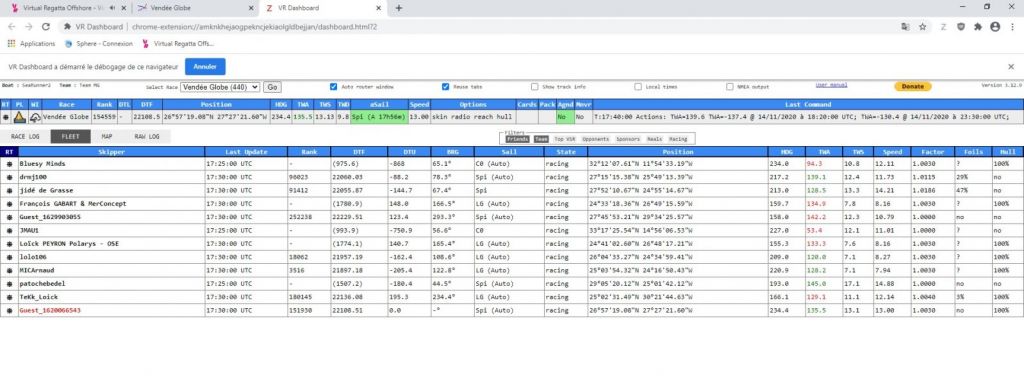Open the Select Race dropdown showing Vendée Globe (440)
The image size is (1024, 378).
[220, 87]
